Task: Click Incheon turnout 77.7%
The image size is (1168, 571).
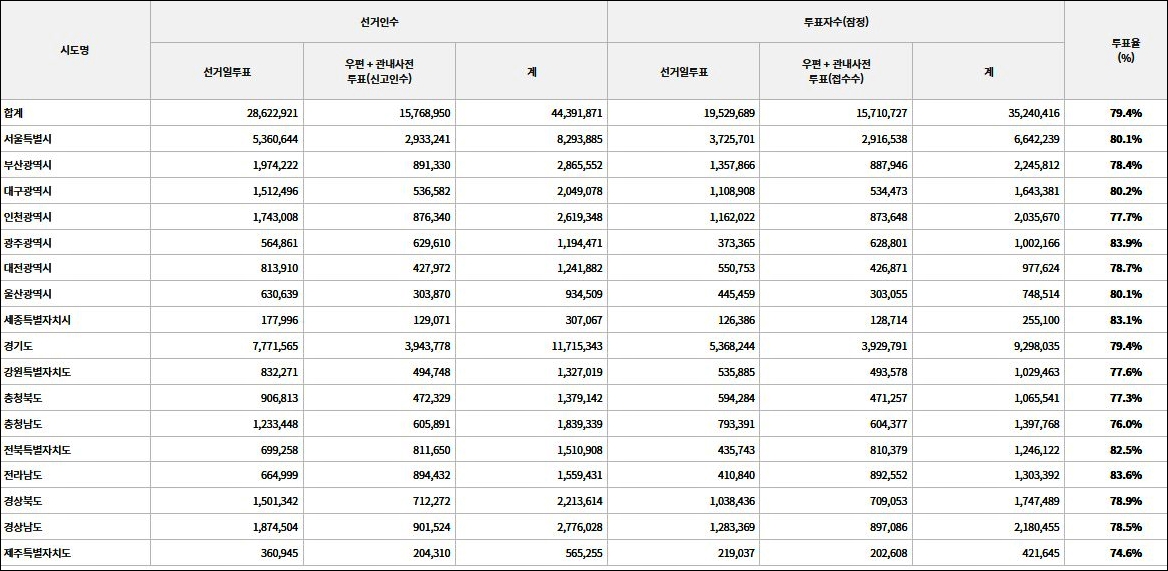Action: point(1126,217)
